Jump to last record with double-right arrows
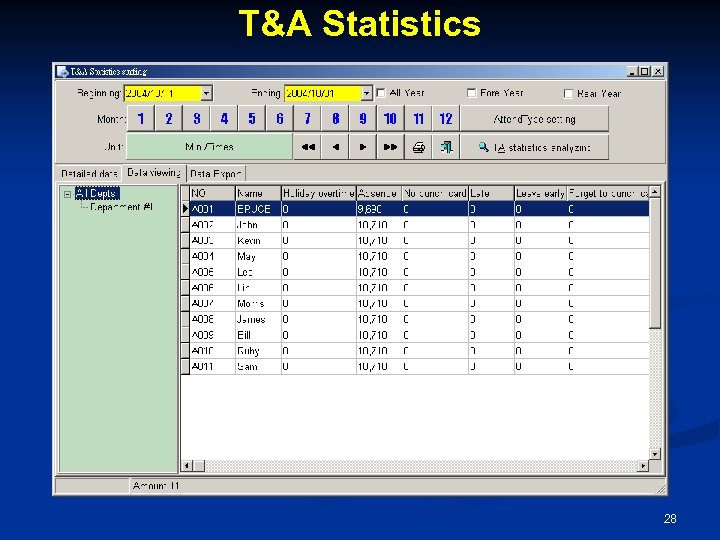This screenshot has height=540, width=720. point(390,147)
